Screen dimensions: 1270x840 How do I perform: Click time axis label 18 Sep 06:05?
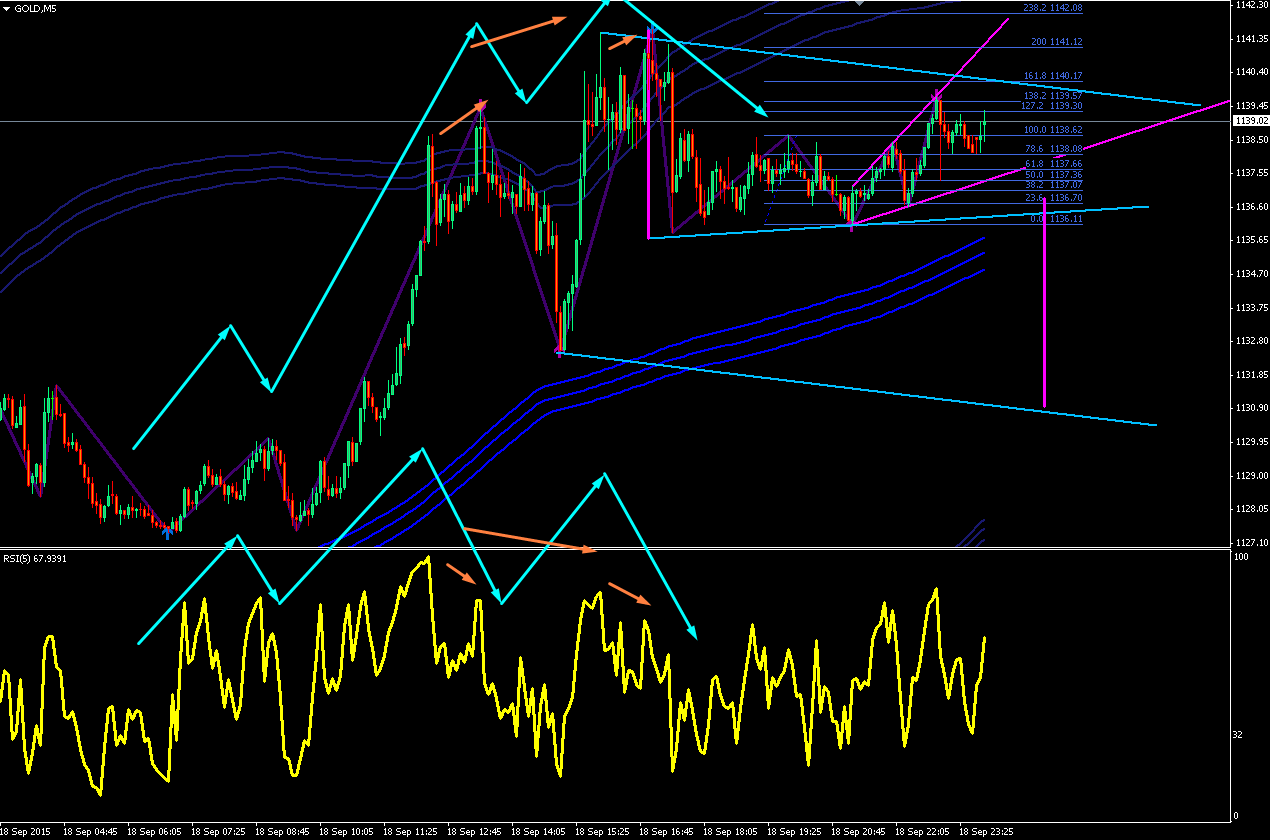tap(155, 831)
